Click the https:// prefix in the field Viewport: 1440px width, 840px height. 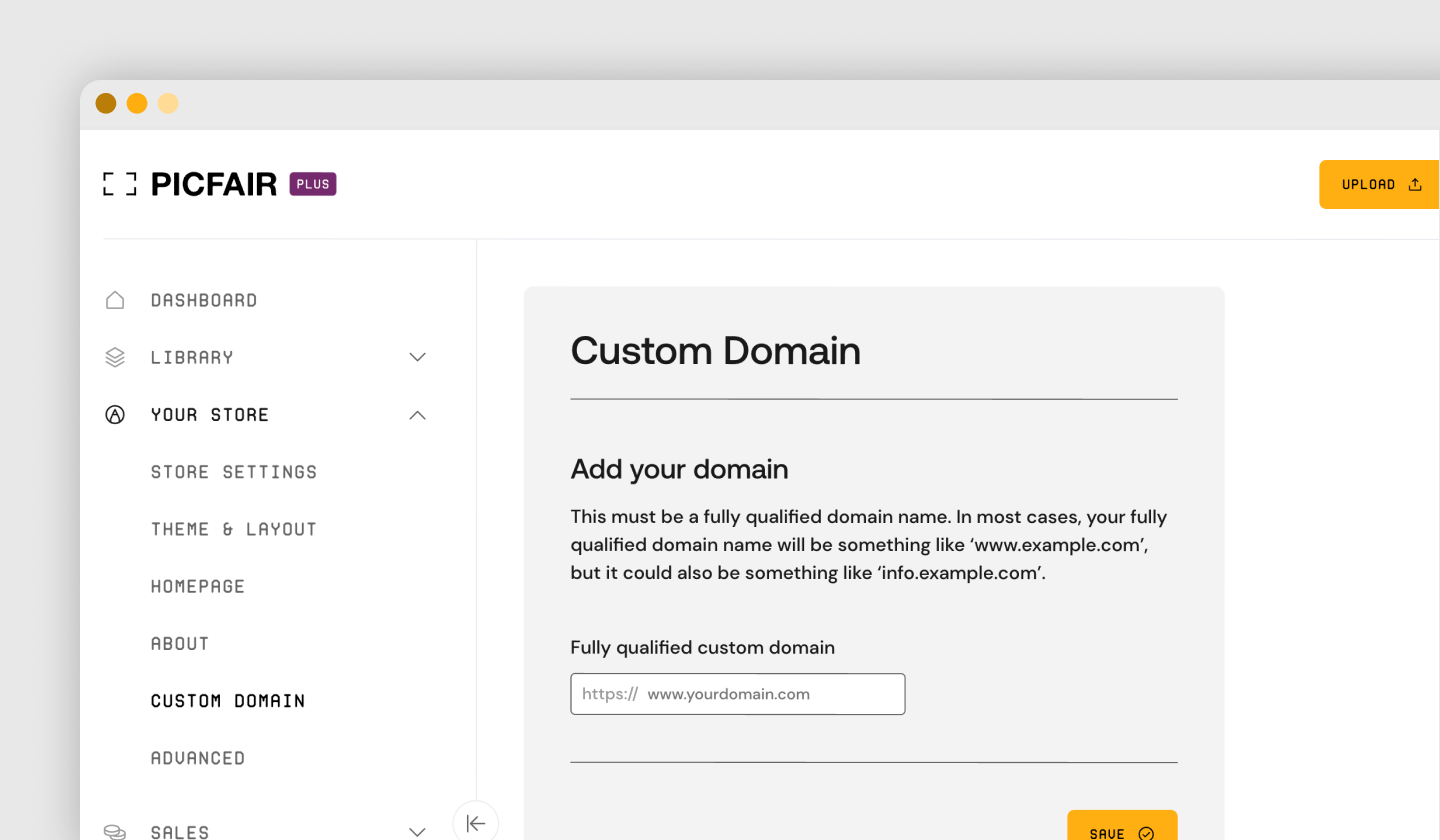(x=610, y=694)
